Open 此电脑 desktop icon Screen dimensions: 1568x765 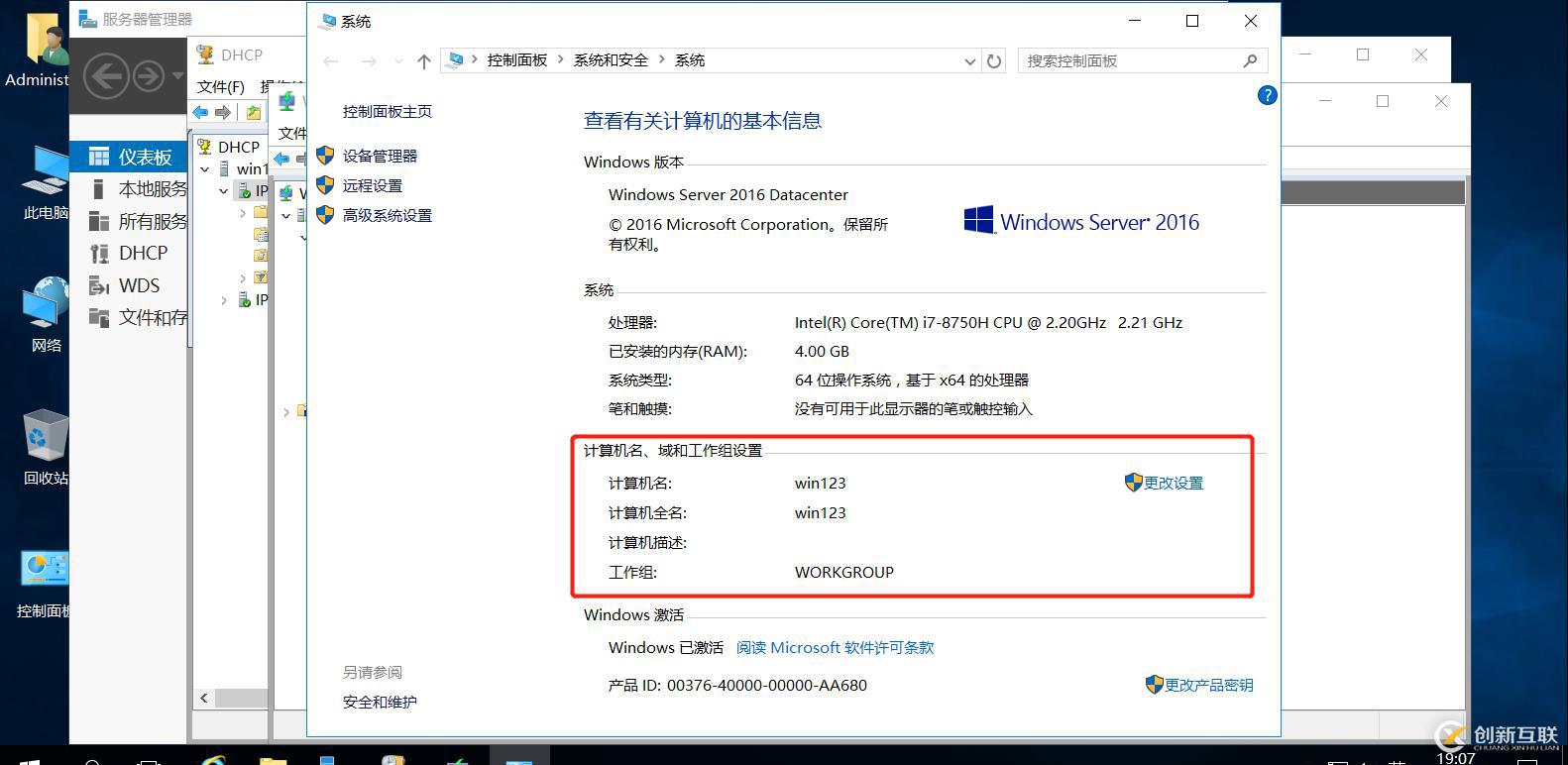tap(45, 182)
